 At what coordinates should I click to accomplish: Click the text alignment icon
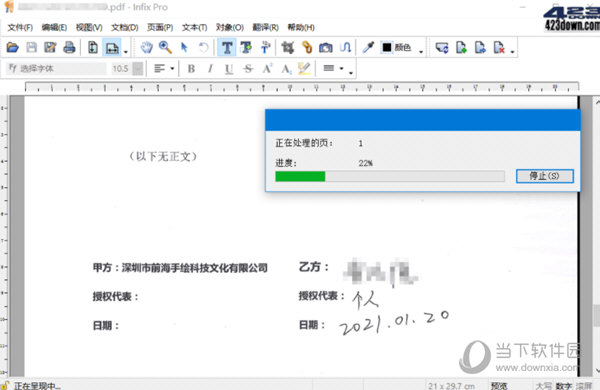160,69
